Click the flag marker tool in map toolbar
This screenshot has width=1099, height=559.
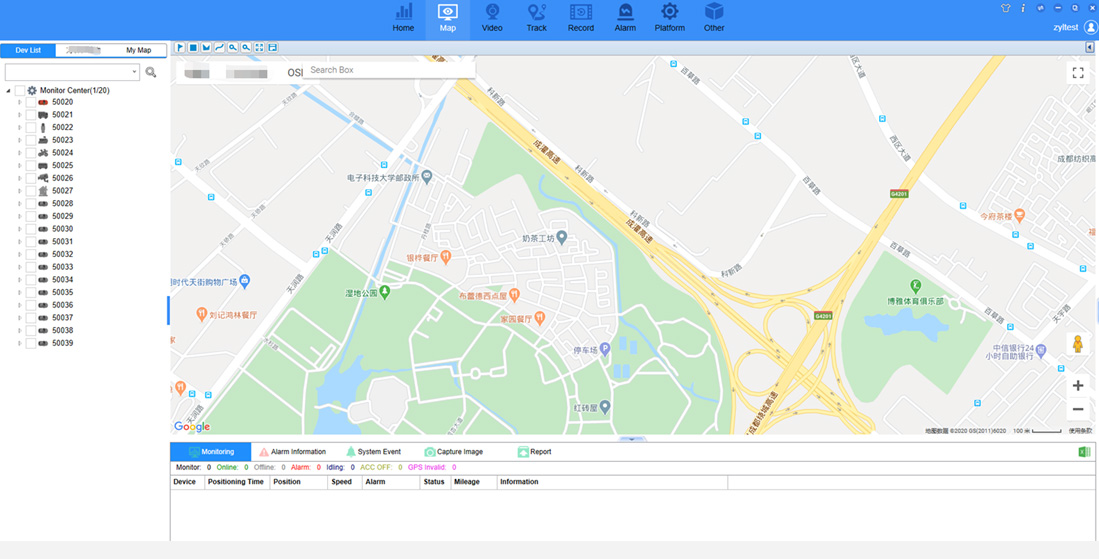coord(180,48)
